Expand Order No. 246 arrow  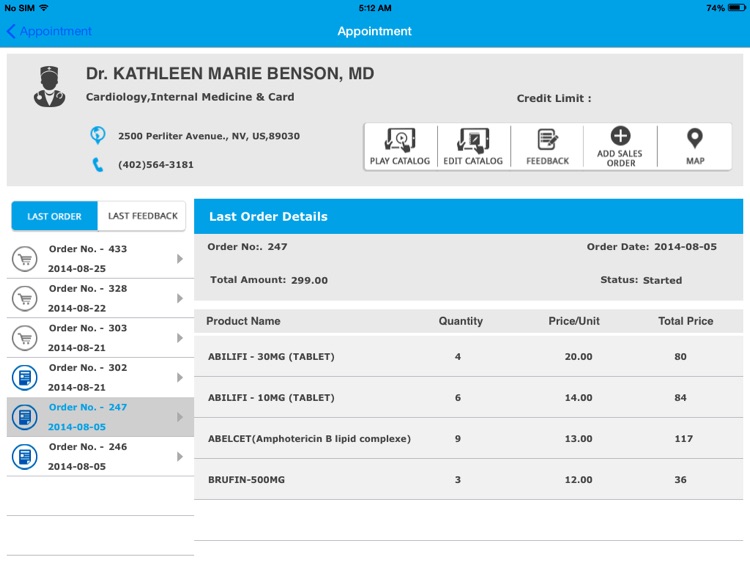[180, 456]
